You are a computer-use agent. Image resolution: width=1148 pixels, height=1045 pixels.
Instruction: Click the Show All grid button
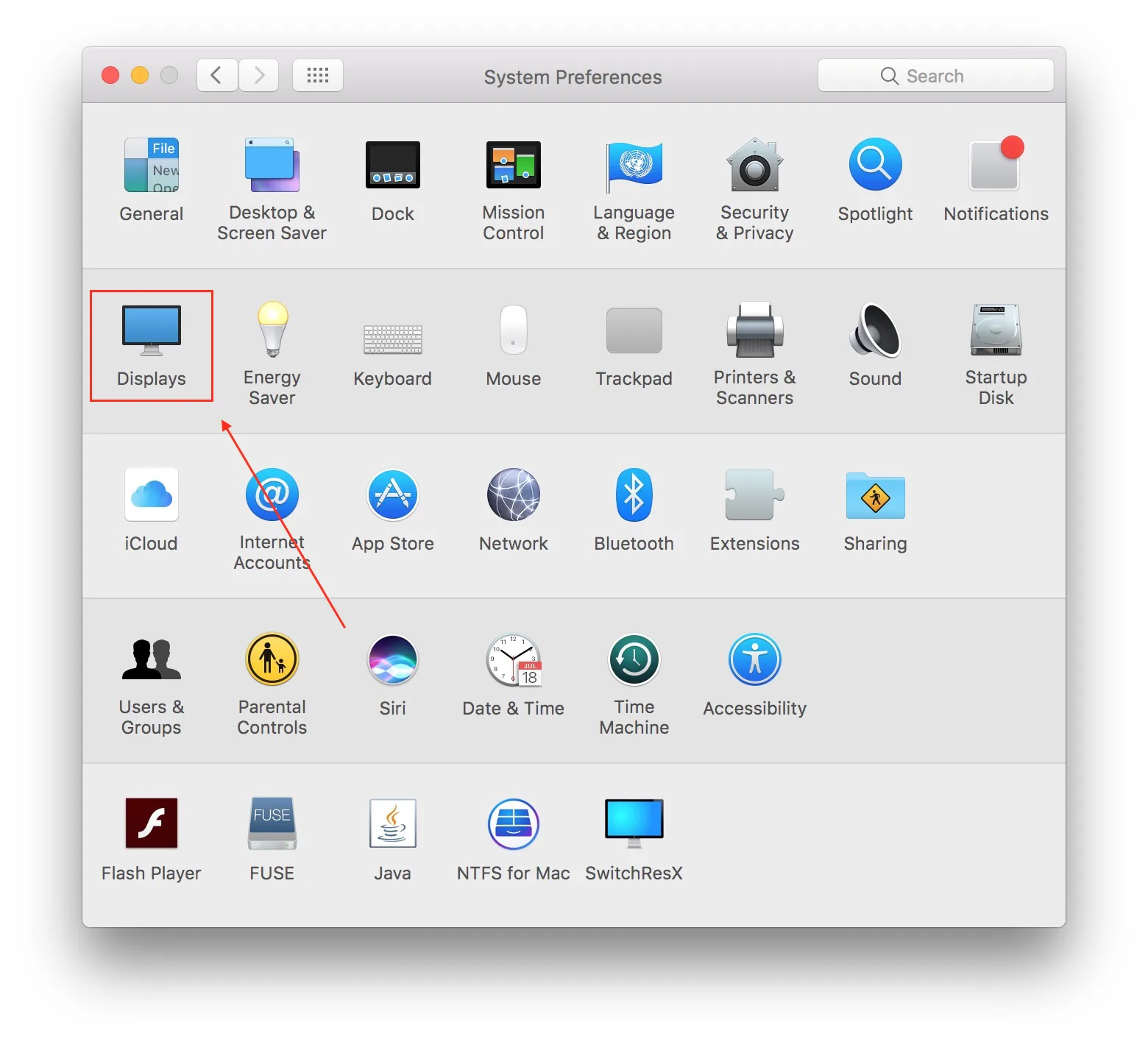[x=318, y=75]
